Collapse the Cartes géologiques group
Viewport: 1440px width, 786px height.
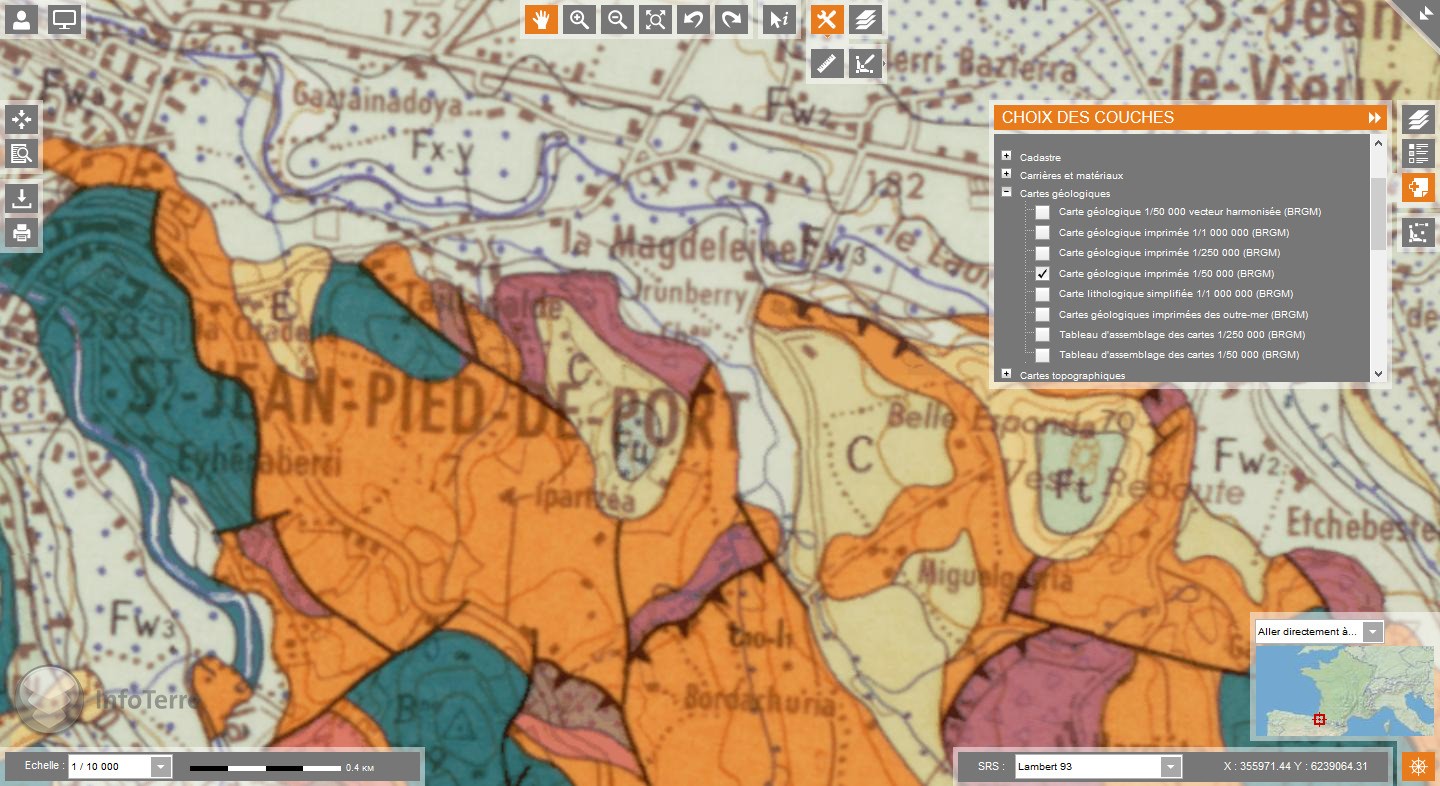[x=1006, y=192]
